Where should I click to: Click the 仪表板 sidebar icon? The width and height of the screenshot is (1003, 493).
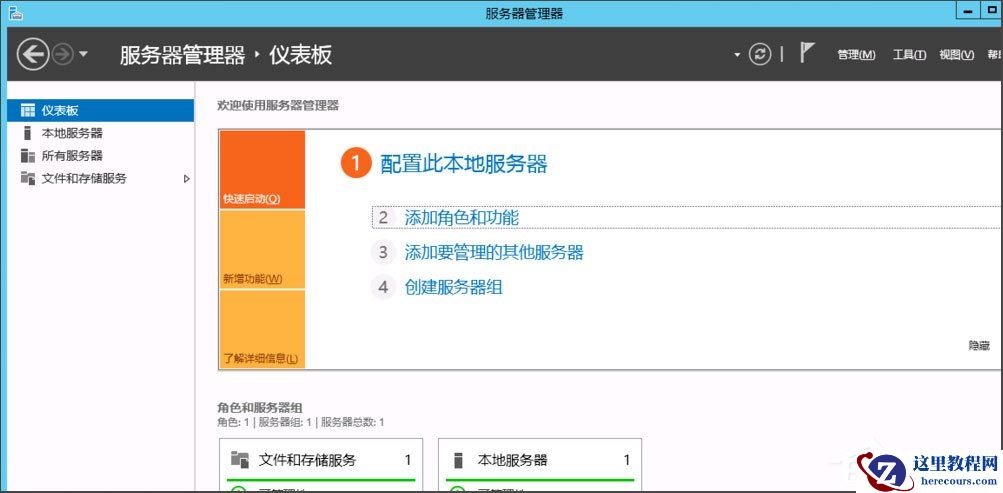click(28, 111)
